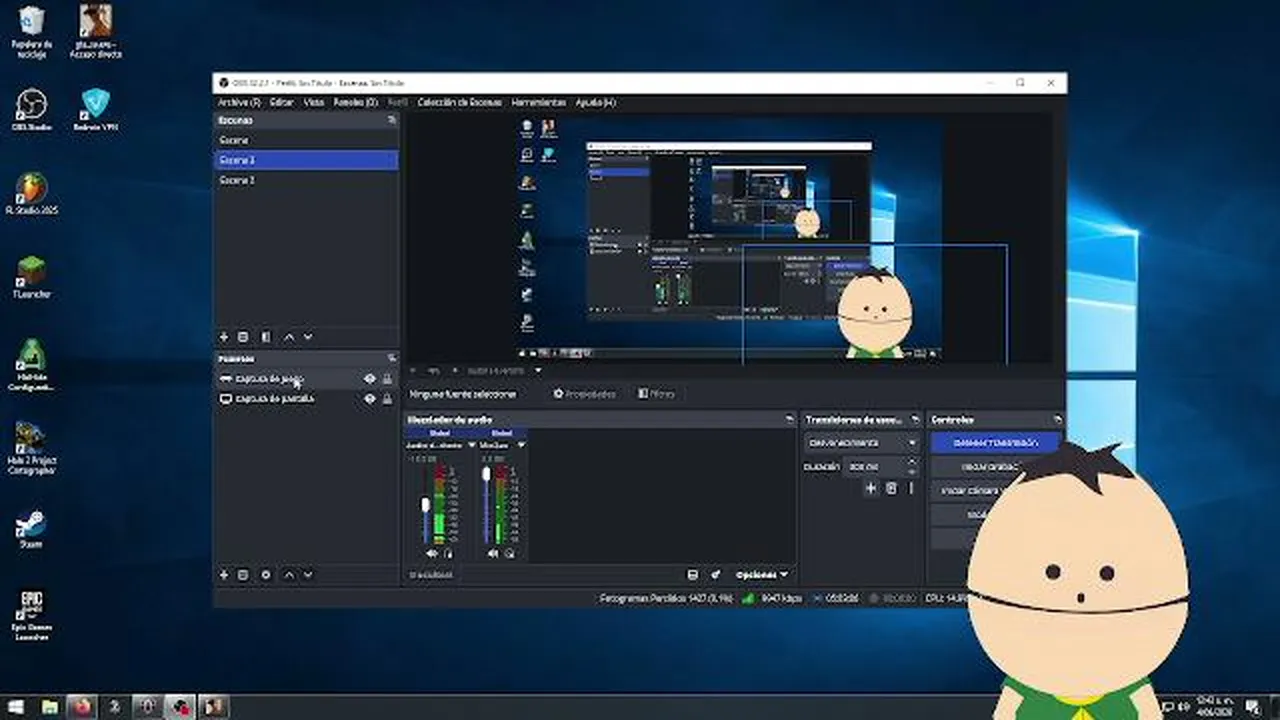Open scene filters icon in Escenas toolbar
The width and height of the screenshot is (1280, 720).
coord(266,338)
